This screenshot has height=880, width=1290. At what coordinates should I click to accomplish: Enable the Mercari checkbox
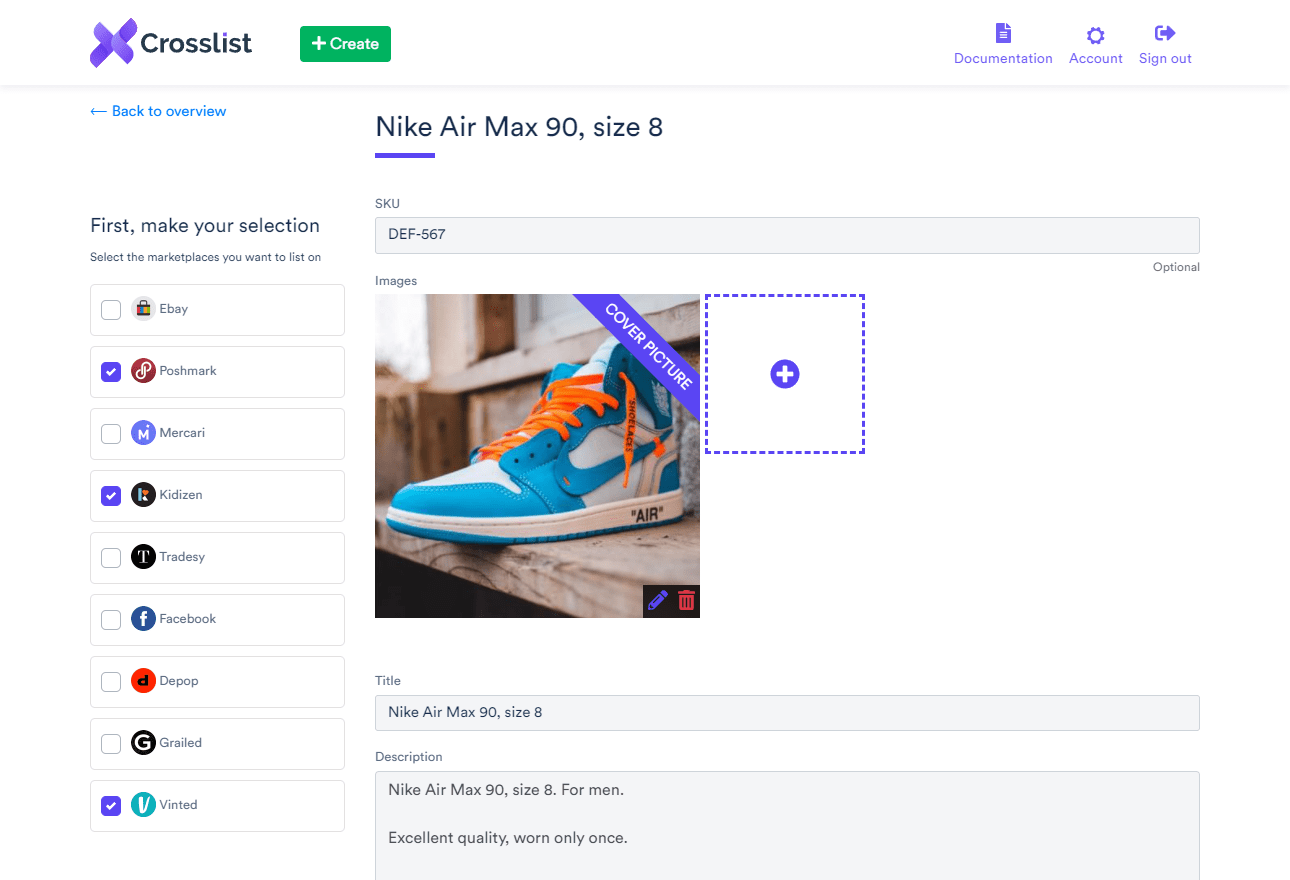point(111,434)
